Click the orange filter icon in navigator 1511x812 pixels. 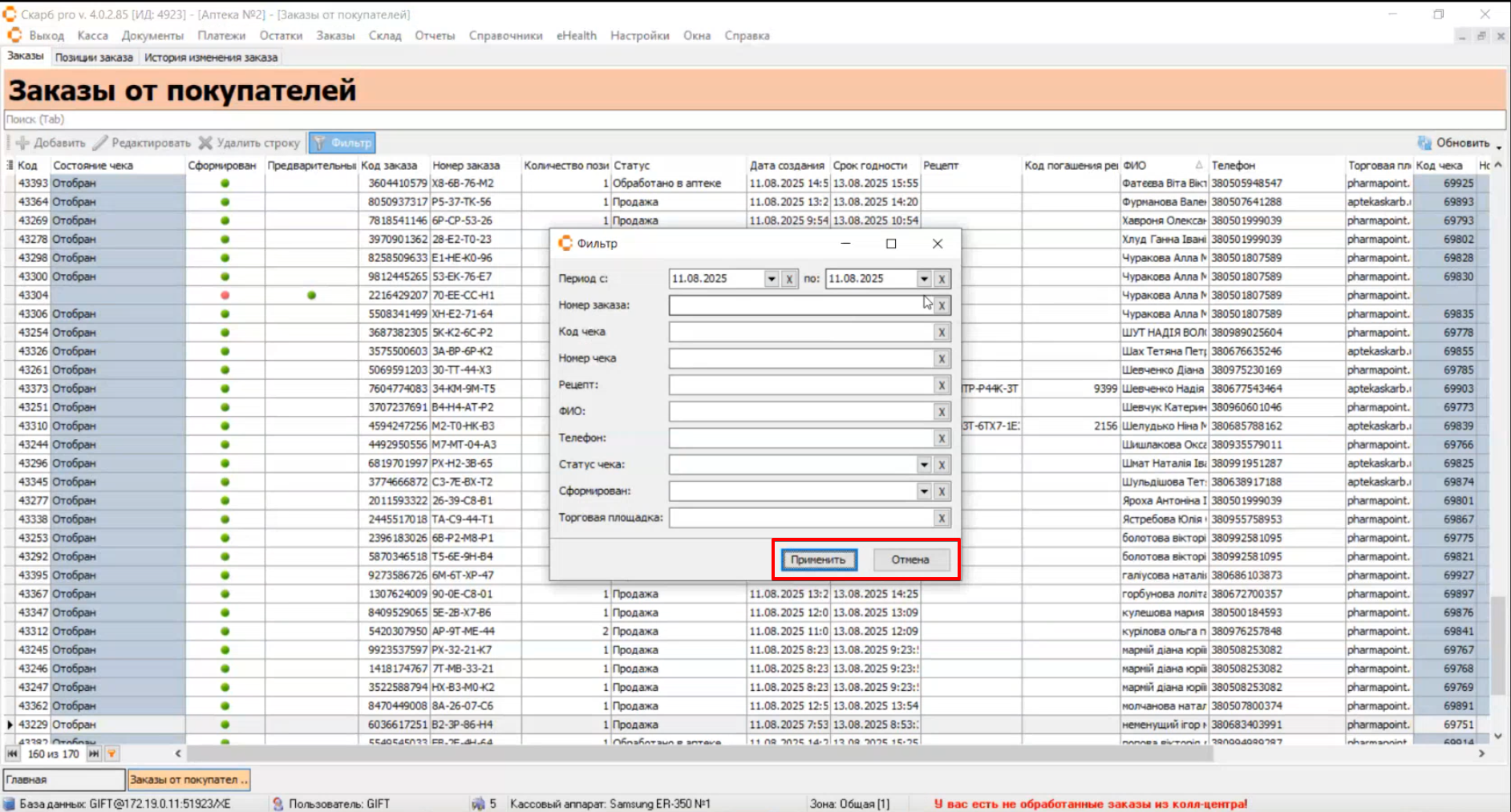[x=112, y=753]
